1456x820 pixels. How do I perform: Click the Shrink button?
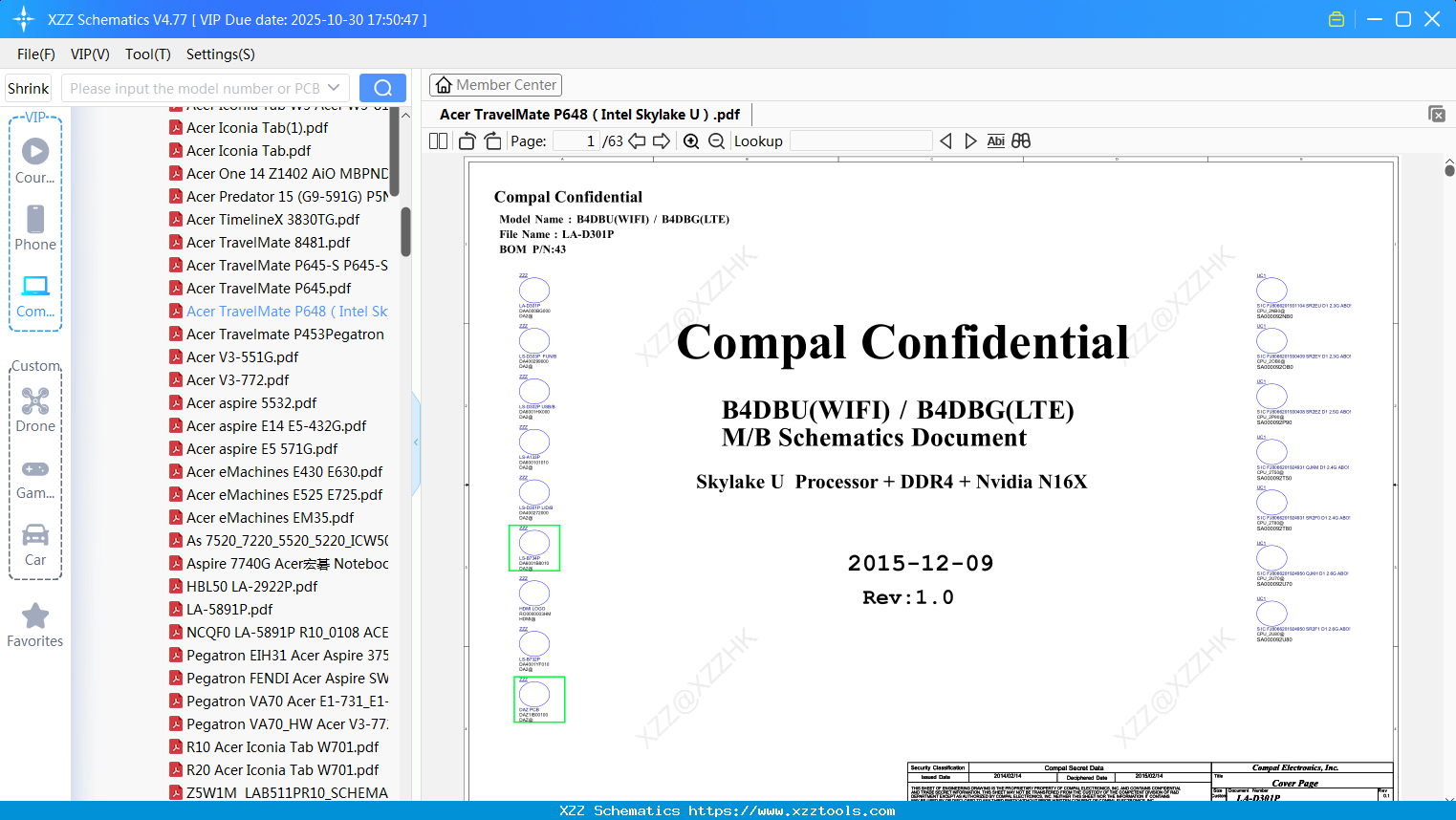tap(29, 88)
